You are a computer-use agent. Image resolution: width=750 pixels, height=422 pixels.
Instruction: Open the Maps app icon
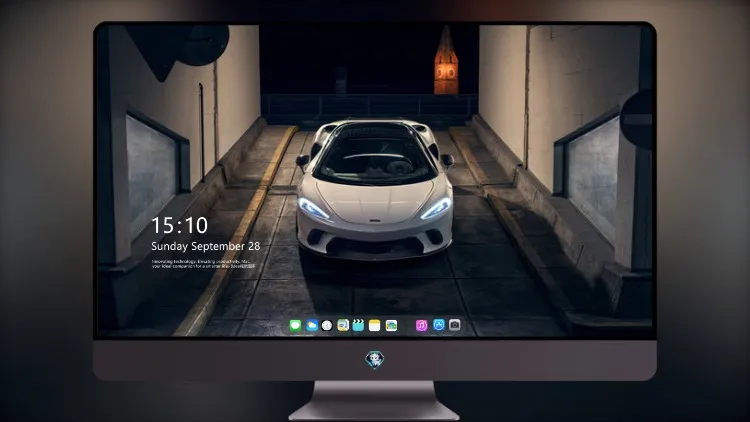click(x=343, y=325)
